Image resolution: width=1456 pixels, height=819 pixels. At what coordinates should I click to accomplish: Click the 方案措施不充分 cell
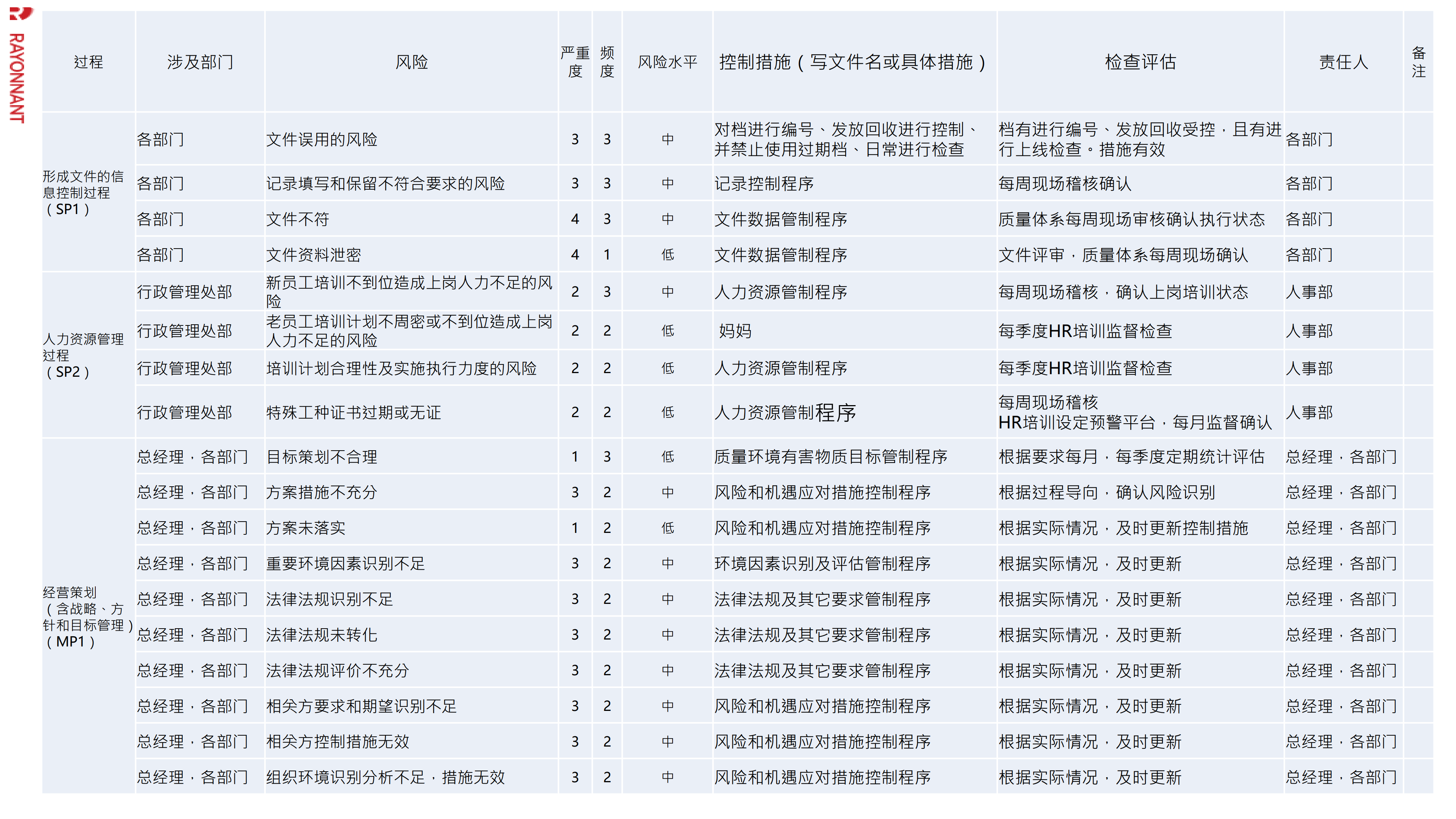pyautogui.click(x=411, y=492)
